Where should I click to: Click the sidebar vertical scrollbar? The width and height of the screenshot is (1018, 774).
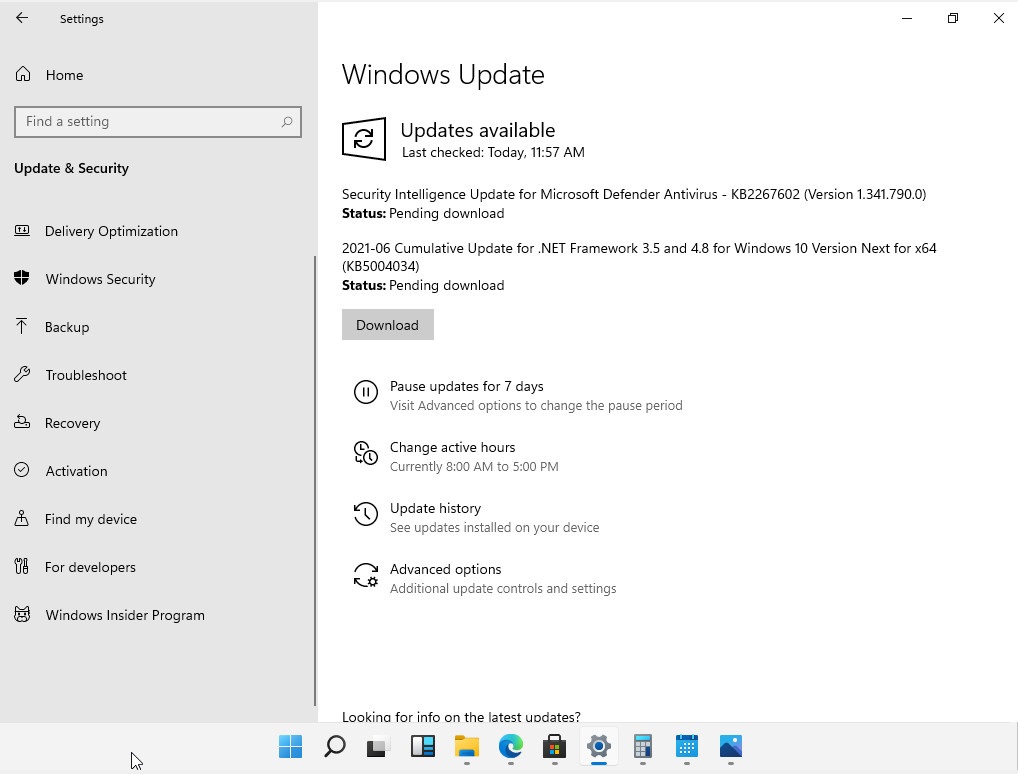[315, 481]
